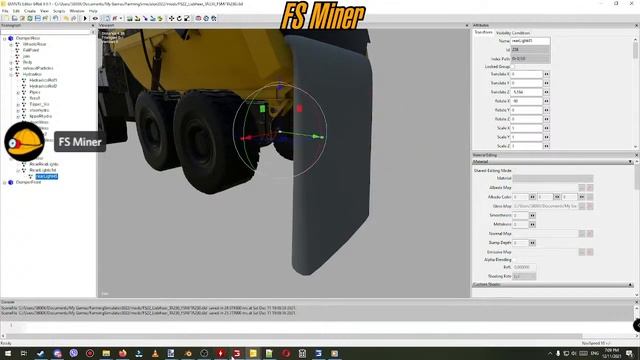Click the stepper button beside Translate Y
Viewport: 640px width, 360px height.
[x=547, y=83]
